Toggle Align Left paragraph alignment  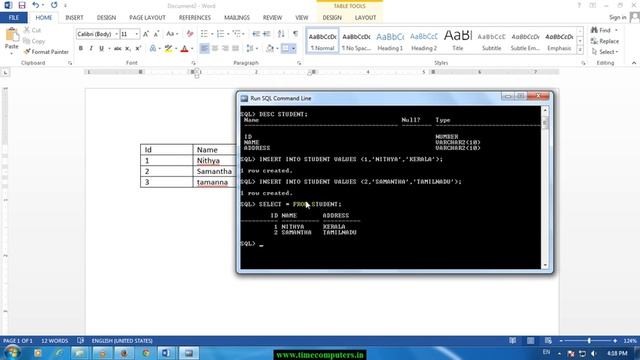coord(204,49)
